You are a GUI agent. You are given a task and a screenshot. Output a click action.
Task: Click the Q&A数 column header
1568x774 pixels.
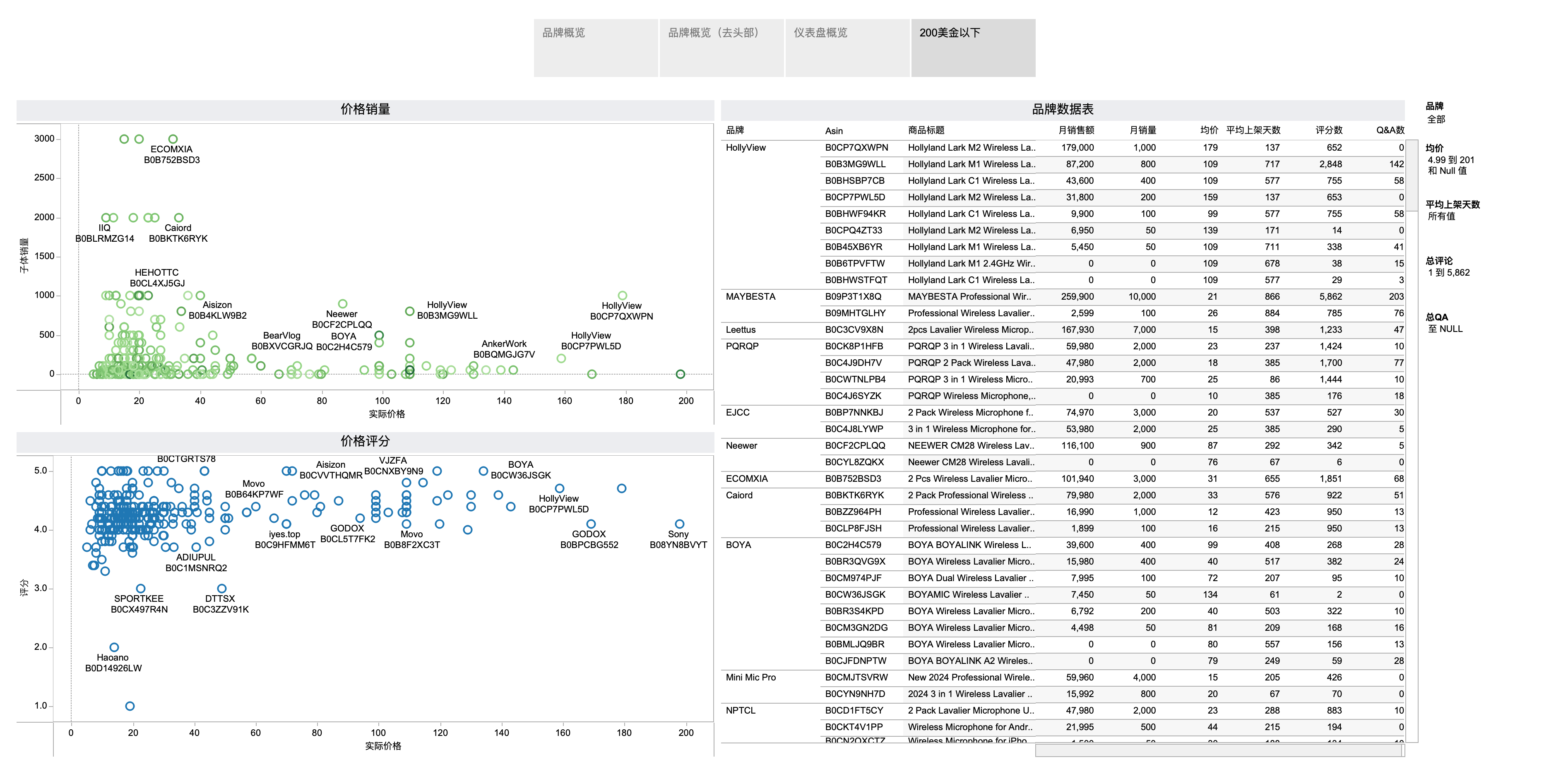tap(1390, 130)
